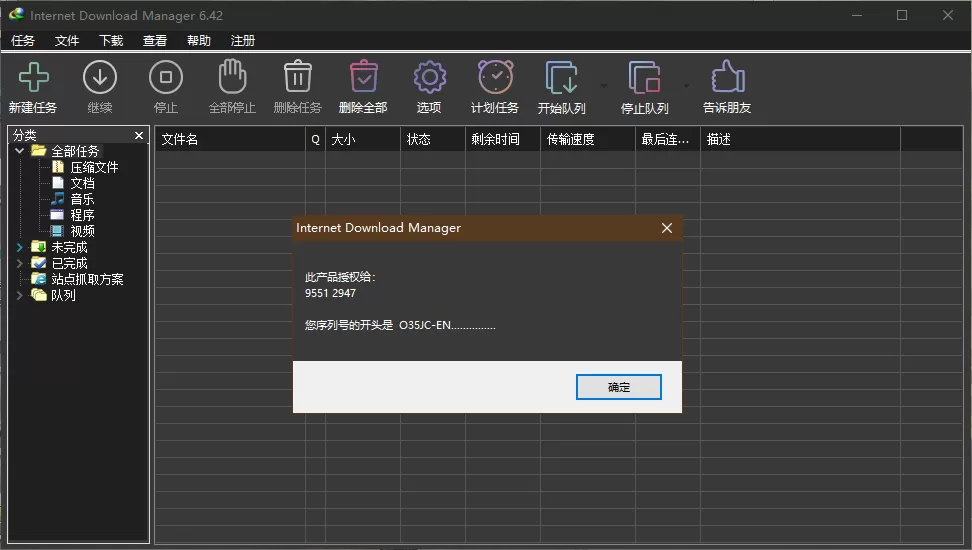Open the 任务 menu
Image resolution: width=972 pixels, height=550 pixels.
23,41
